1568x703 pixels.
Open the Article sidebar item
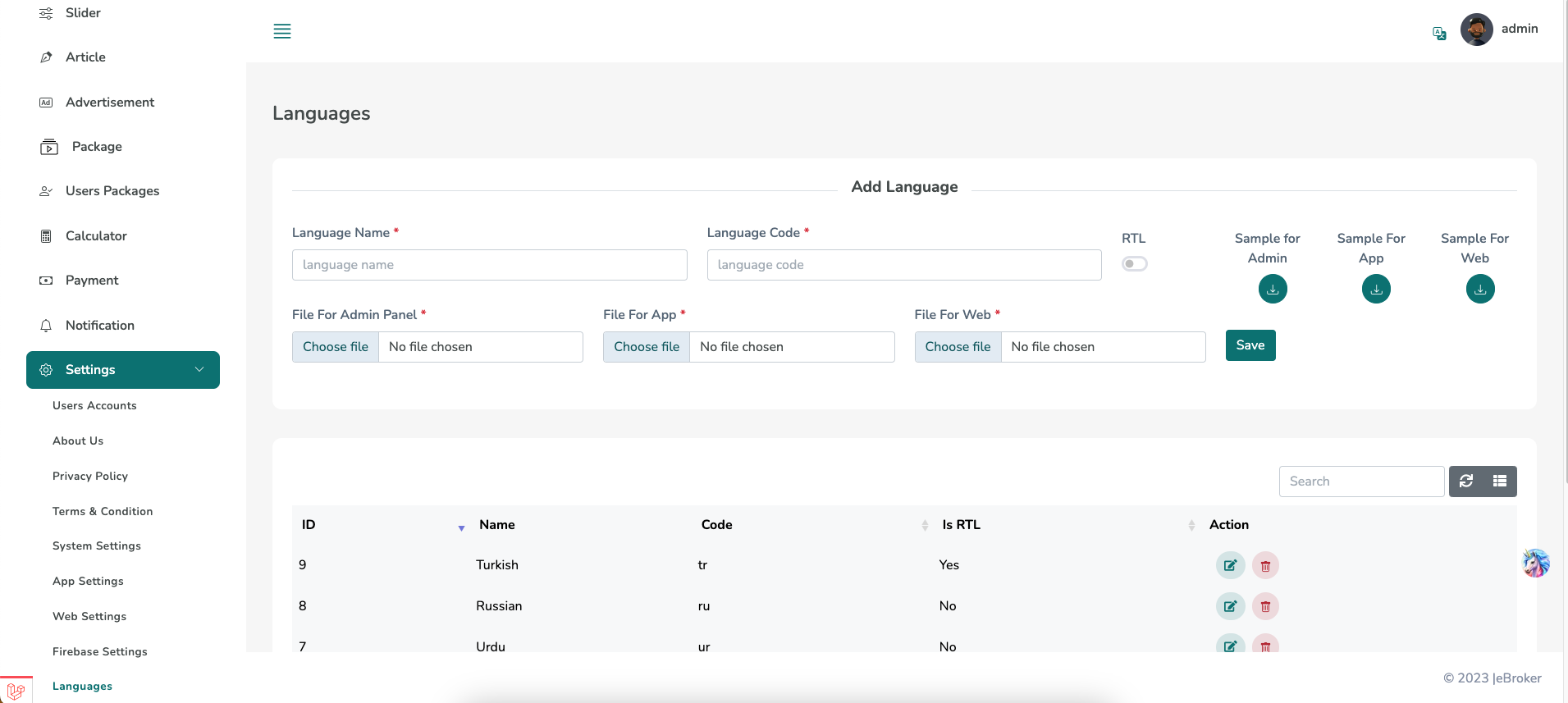pyautogui.click(x=85, y=57)
